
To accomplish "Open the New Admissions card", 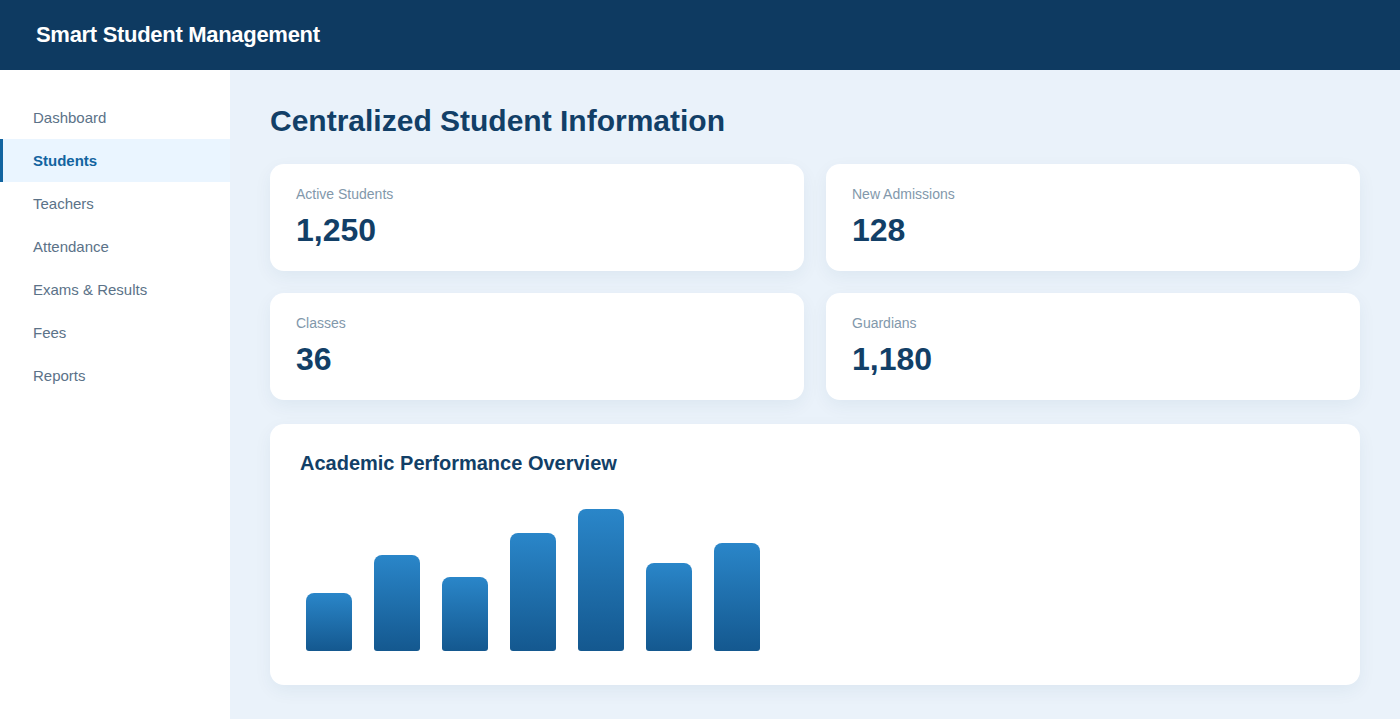I will pyautogui.click(x=1093, y=217).
